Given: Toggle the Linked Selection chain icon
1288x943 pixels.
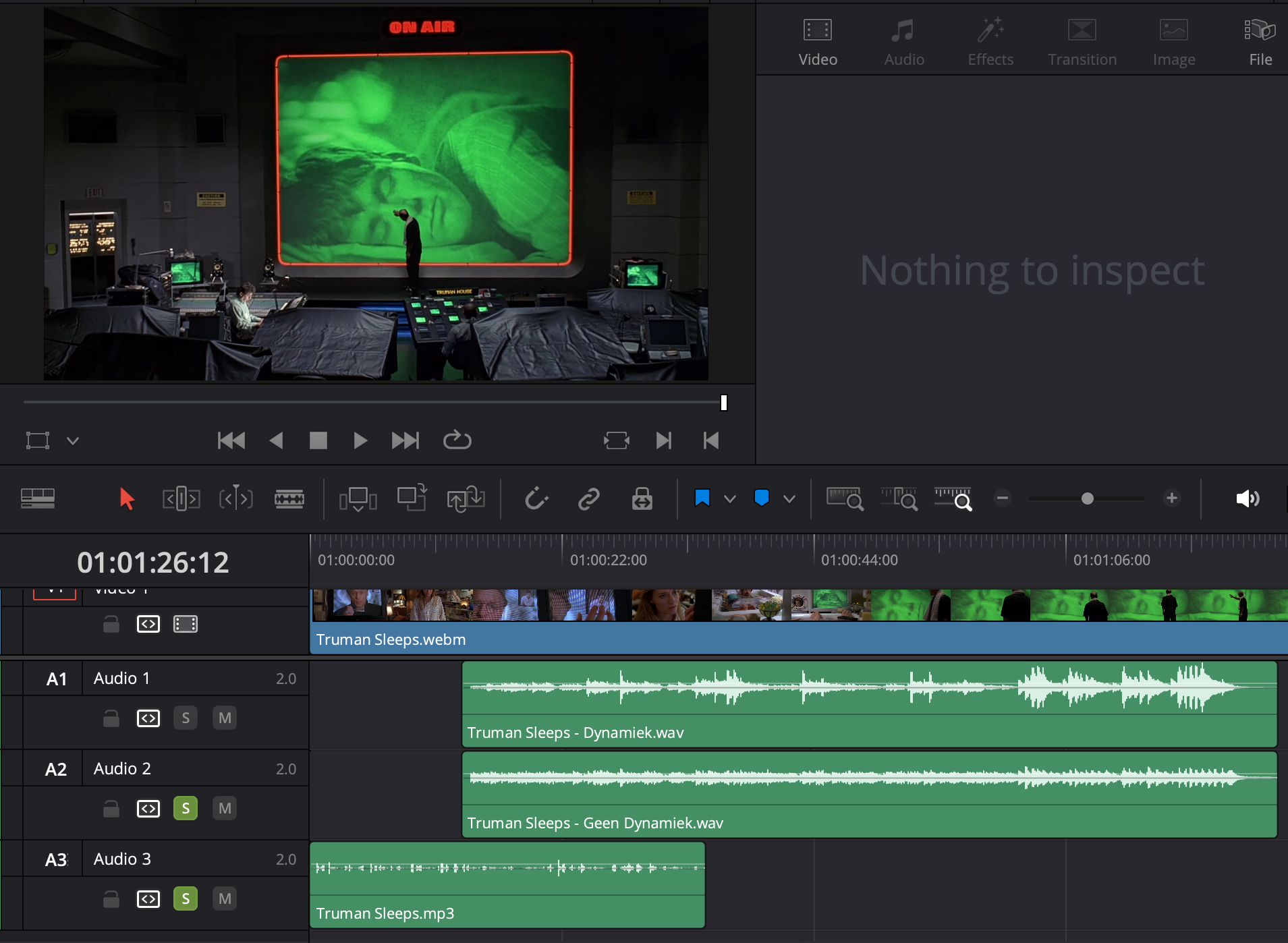Looking at the screenshot, I should [588, 499].
